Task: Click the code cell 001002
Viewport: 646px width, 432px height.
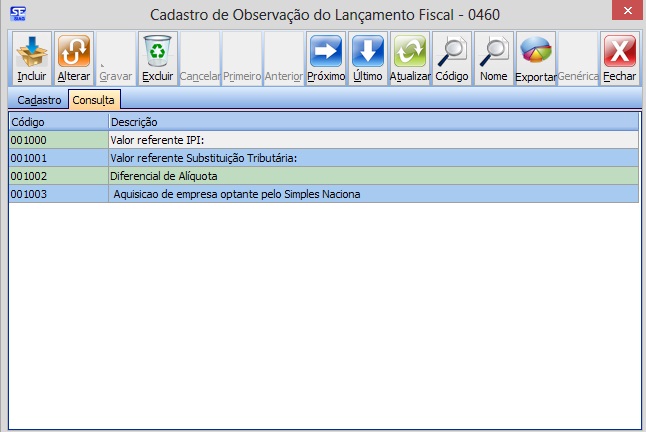Action: click(58, 176)
